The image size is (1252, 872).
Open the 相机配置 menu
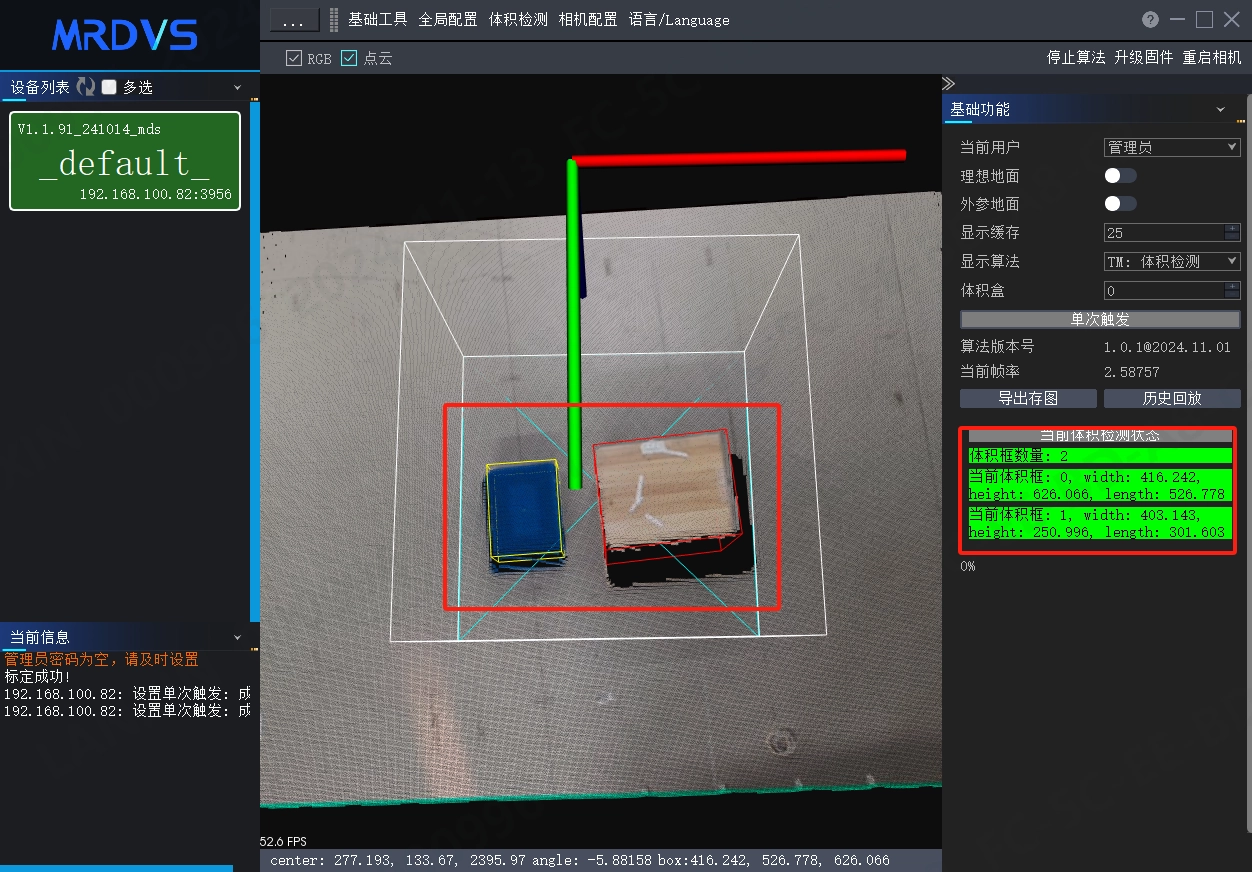click(588, 20)
